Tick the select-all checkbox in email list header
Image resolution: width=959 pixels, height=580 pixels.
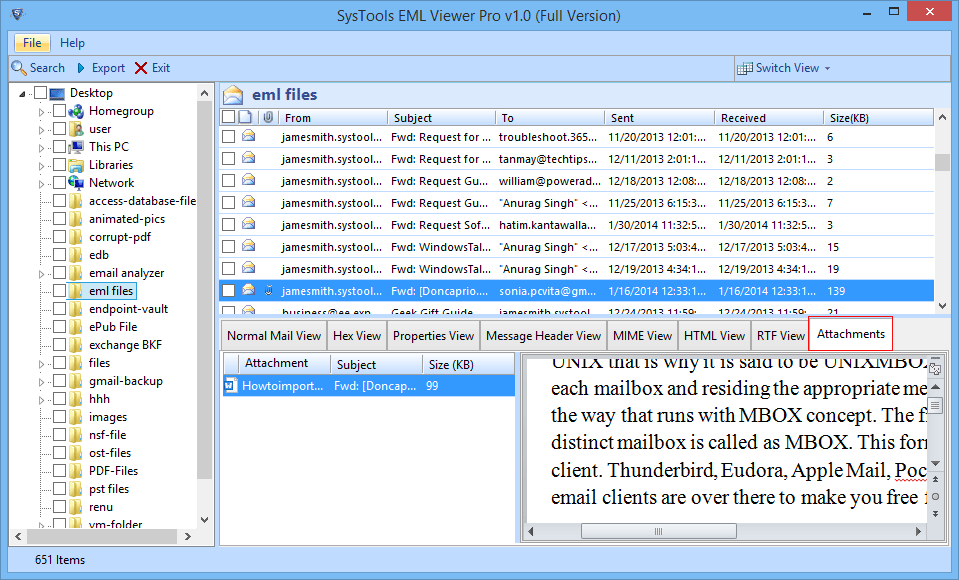coord(228,117)
